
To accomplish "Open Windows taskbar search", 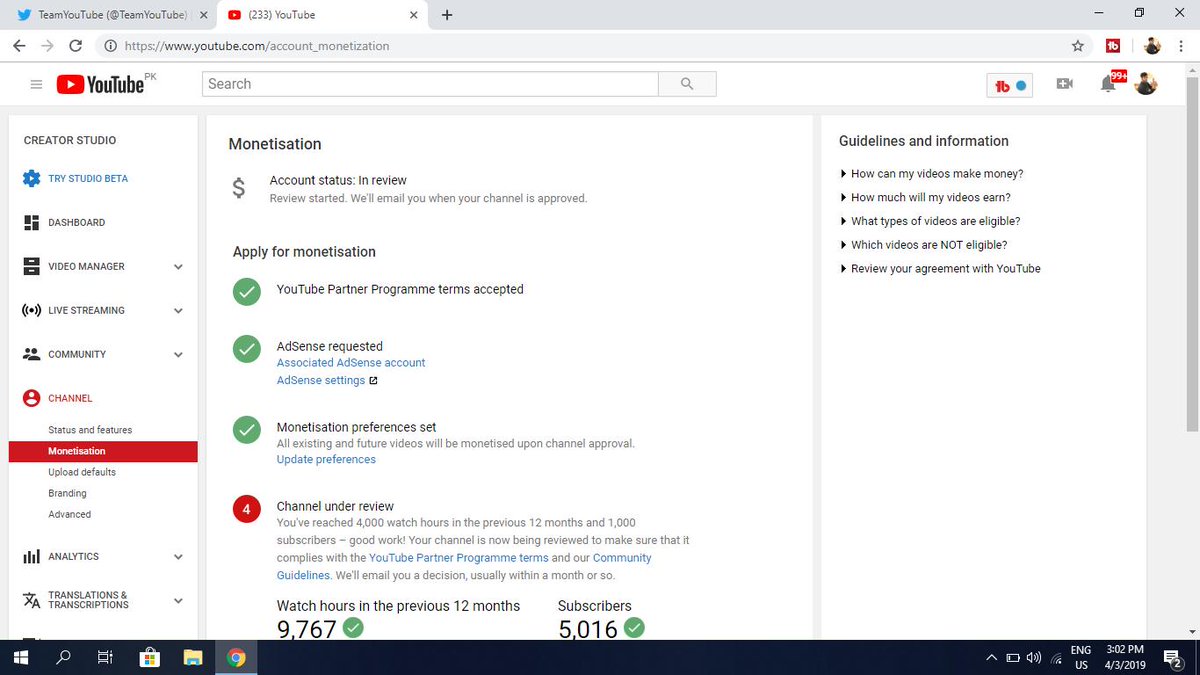I will 63,657.
